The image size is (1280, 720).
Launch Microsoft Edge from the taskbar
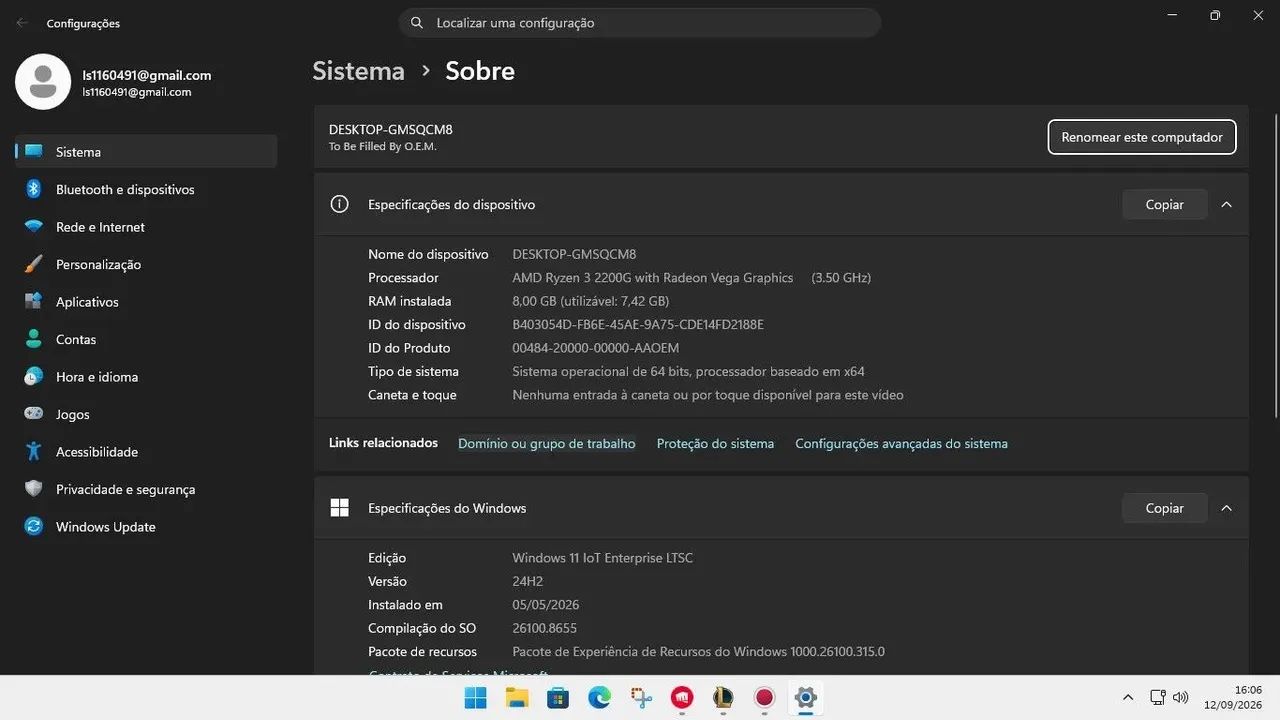599,698
